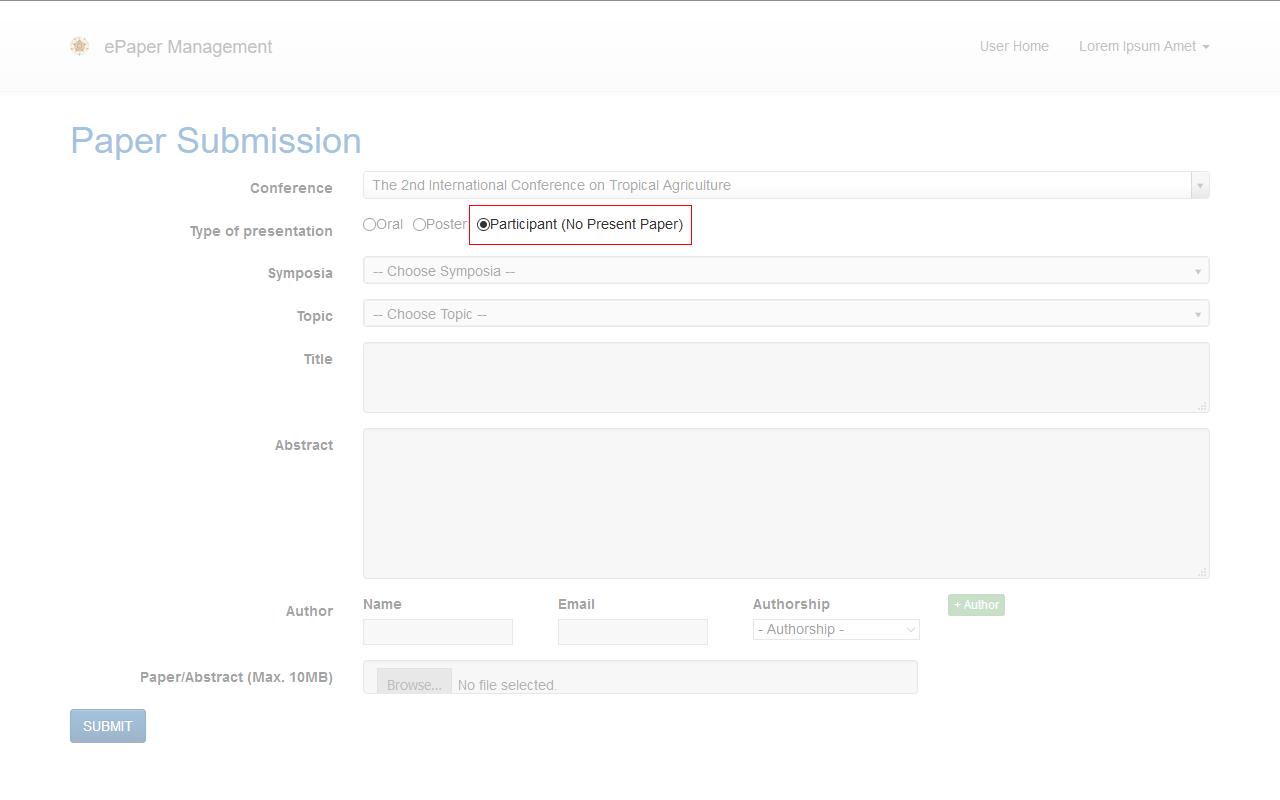Image resolution: width=1280 pixels, height=800 pixels.
Task: Go to User Home page
Action: tap(1014, 46)
